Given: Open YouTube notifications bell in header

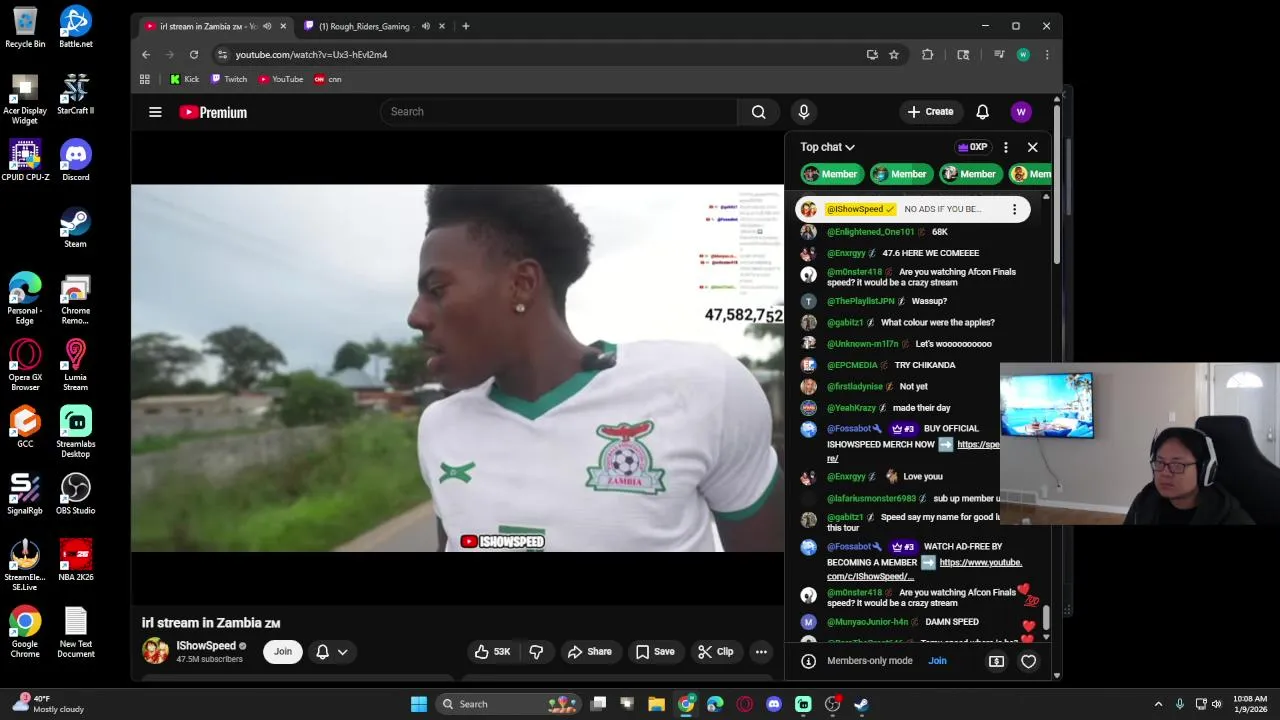Looking at the screenshot, I should coord(982,112).
